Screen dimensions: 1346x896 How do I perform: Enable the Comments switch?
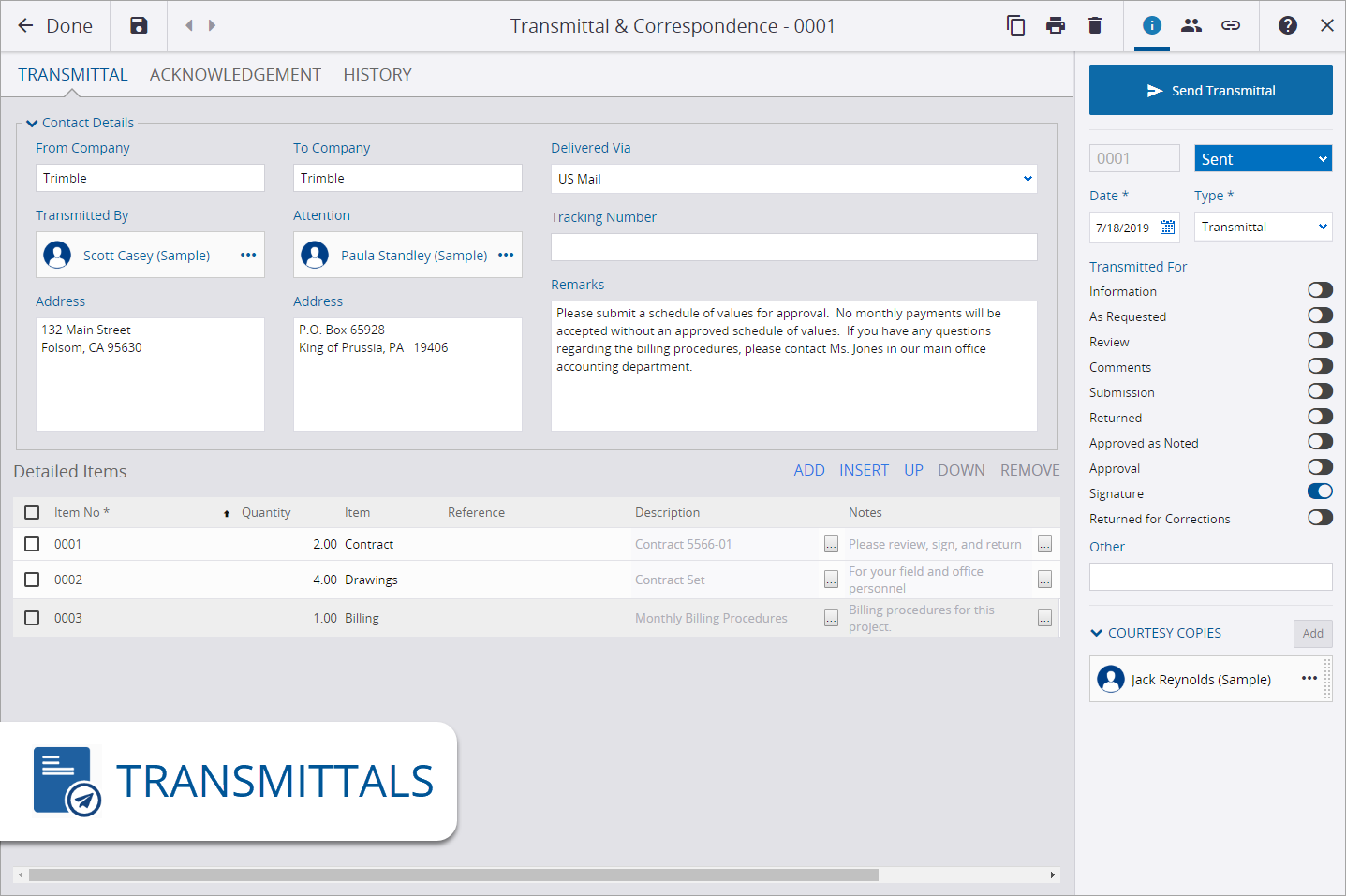[1321, 366]
